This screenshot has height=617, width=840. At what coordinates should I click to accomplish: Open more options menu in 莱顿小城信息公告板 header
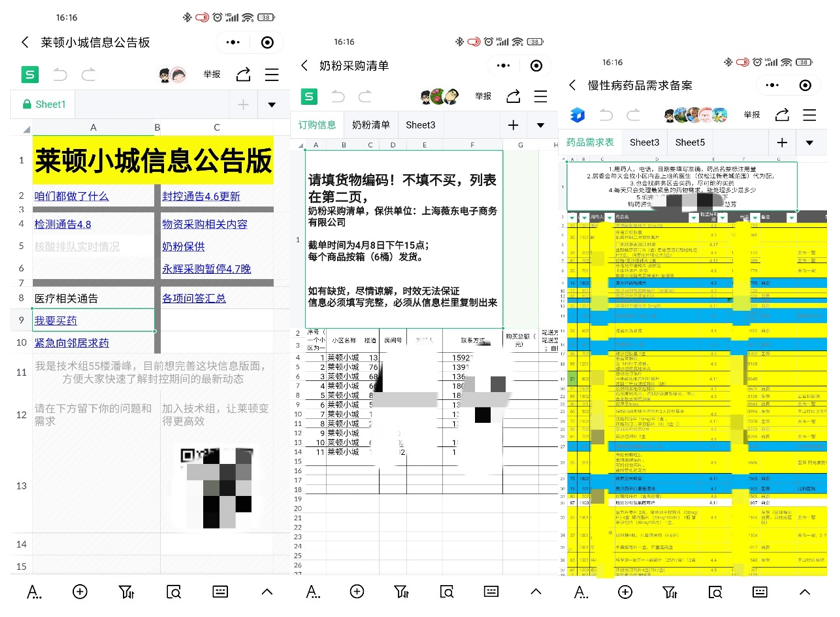tap(233, 42)
